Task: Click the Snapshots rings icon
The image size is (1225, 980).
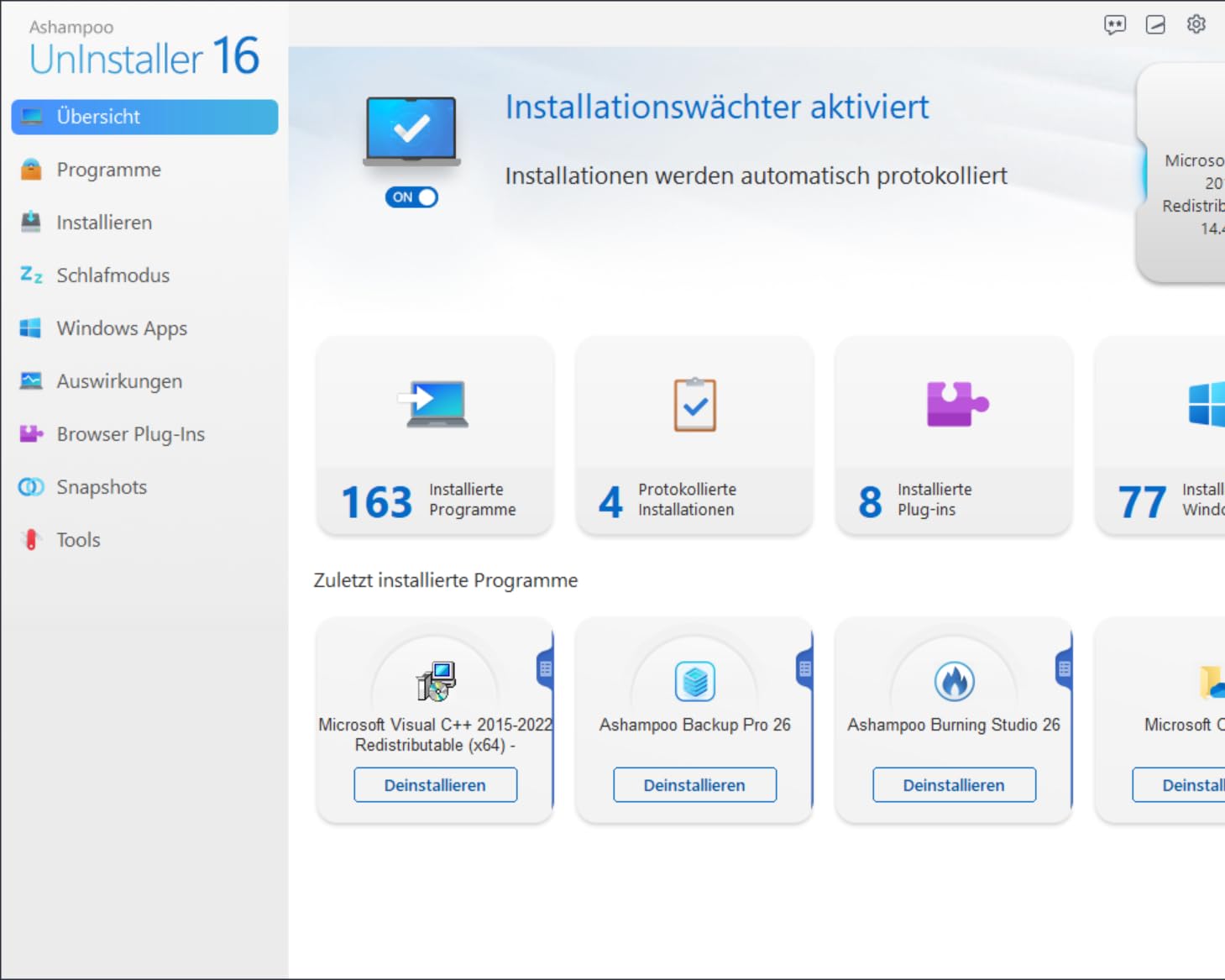Action: [31, 487]
